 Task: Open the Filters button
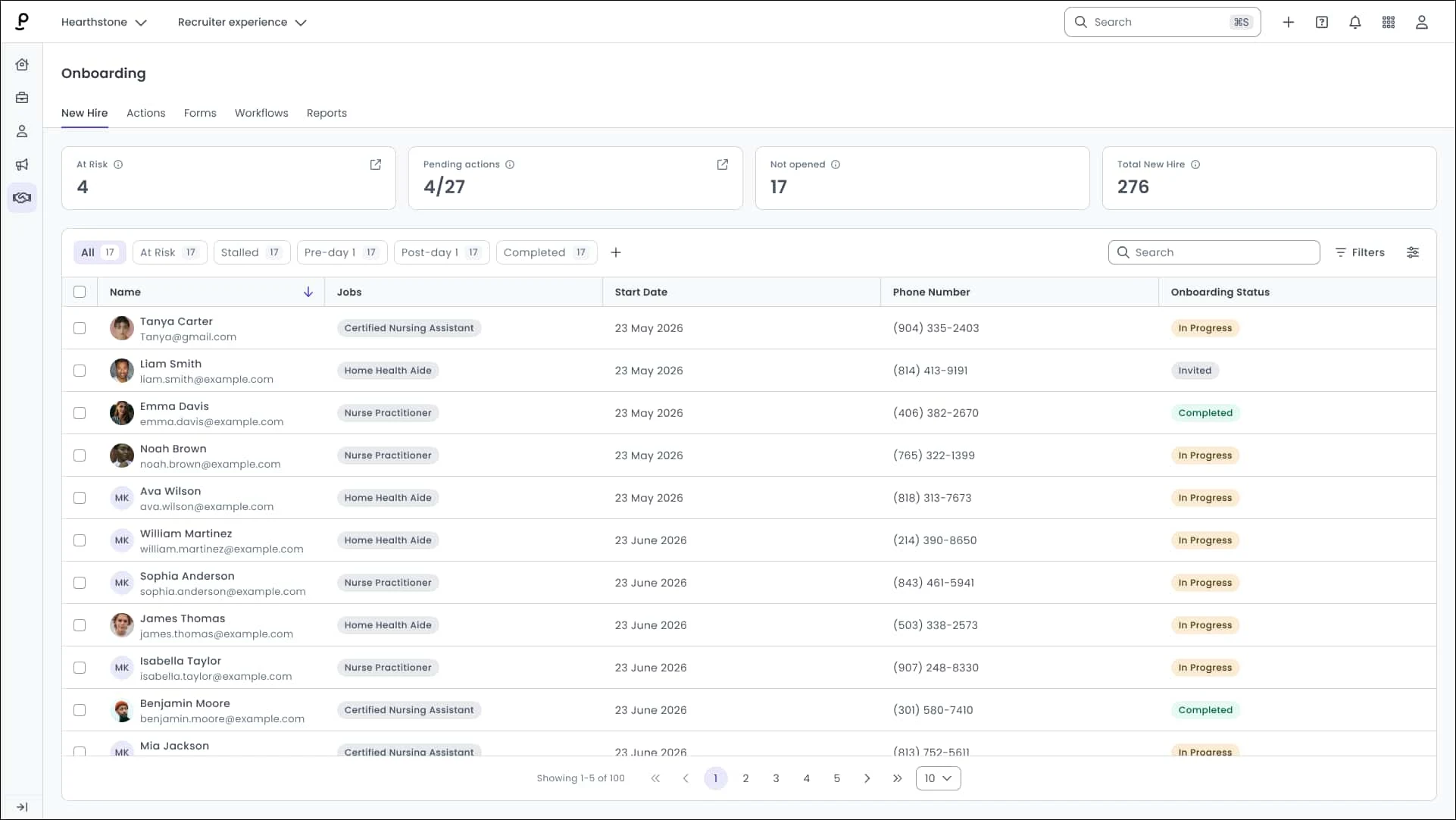click(1360, 252)
